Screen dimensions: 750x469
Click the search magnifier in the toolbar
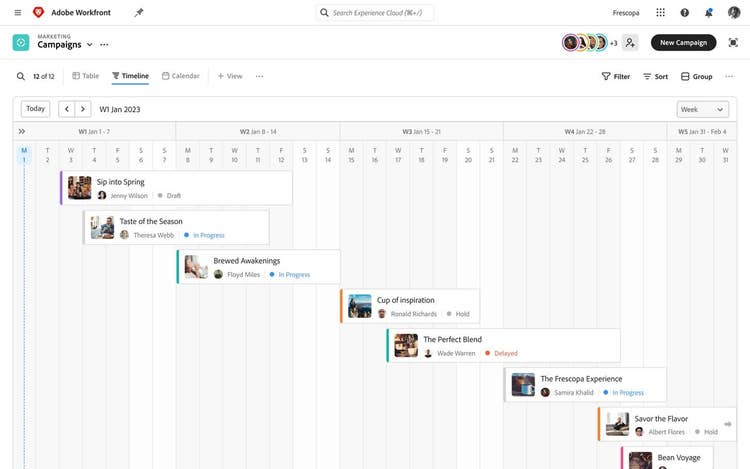pyautogui.click(x=21, y=76)
